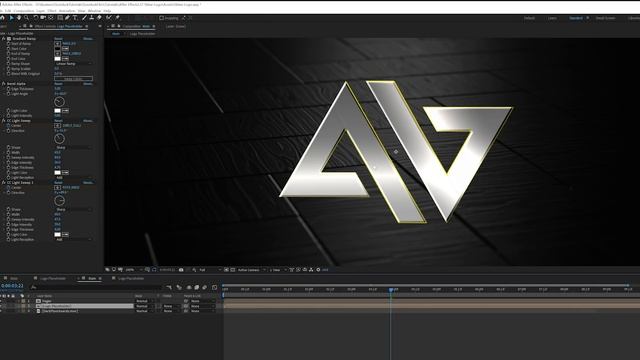Screen dimensions: 640x360
Task: Select the DarkFloorboards.mov layer row
Action: [60, 311]
